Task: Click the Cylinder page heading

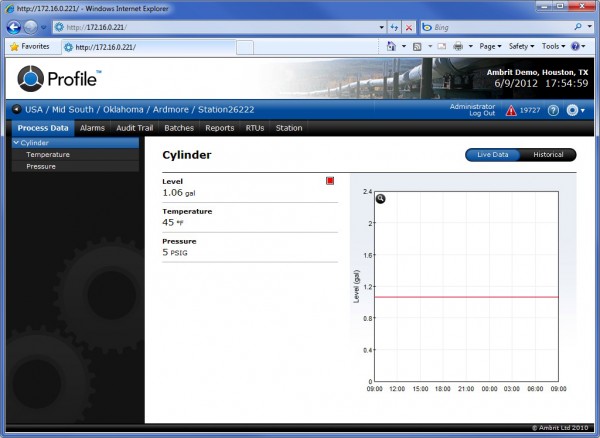Action: (187, 155)
